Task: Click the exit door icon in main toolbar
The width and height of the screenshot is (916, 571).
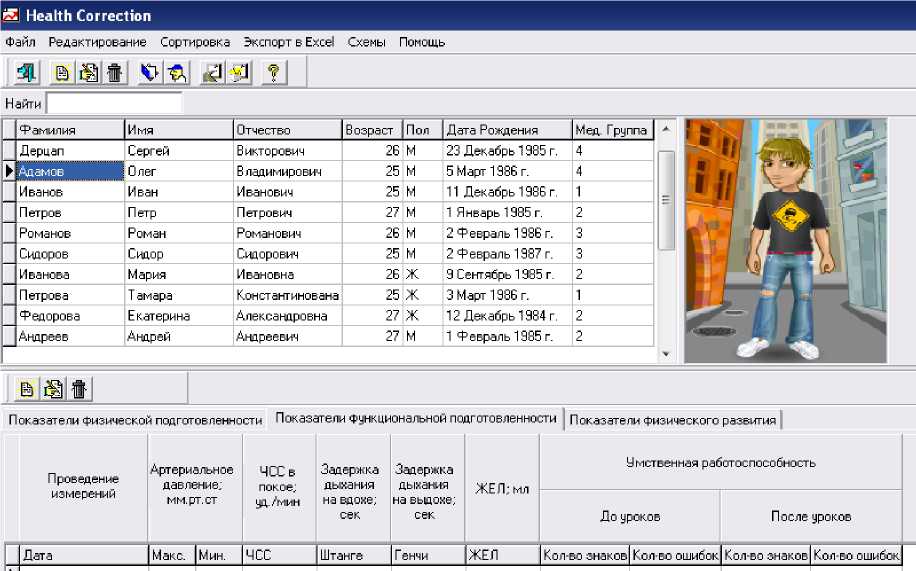Action: tap(25, 73)
